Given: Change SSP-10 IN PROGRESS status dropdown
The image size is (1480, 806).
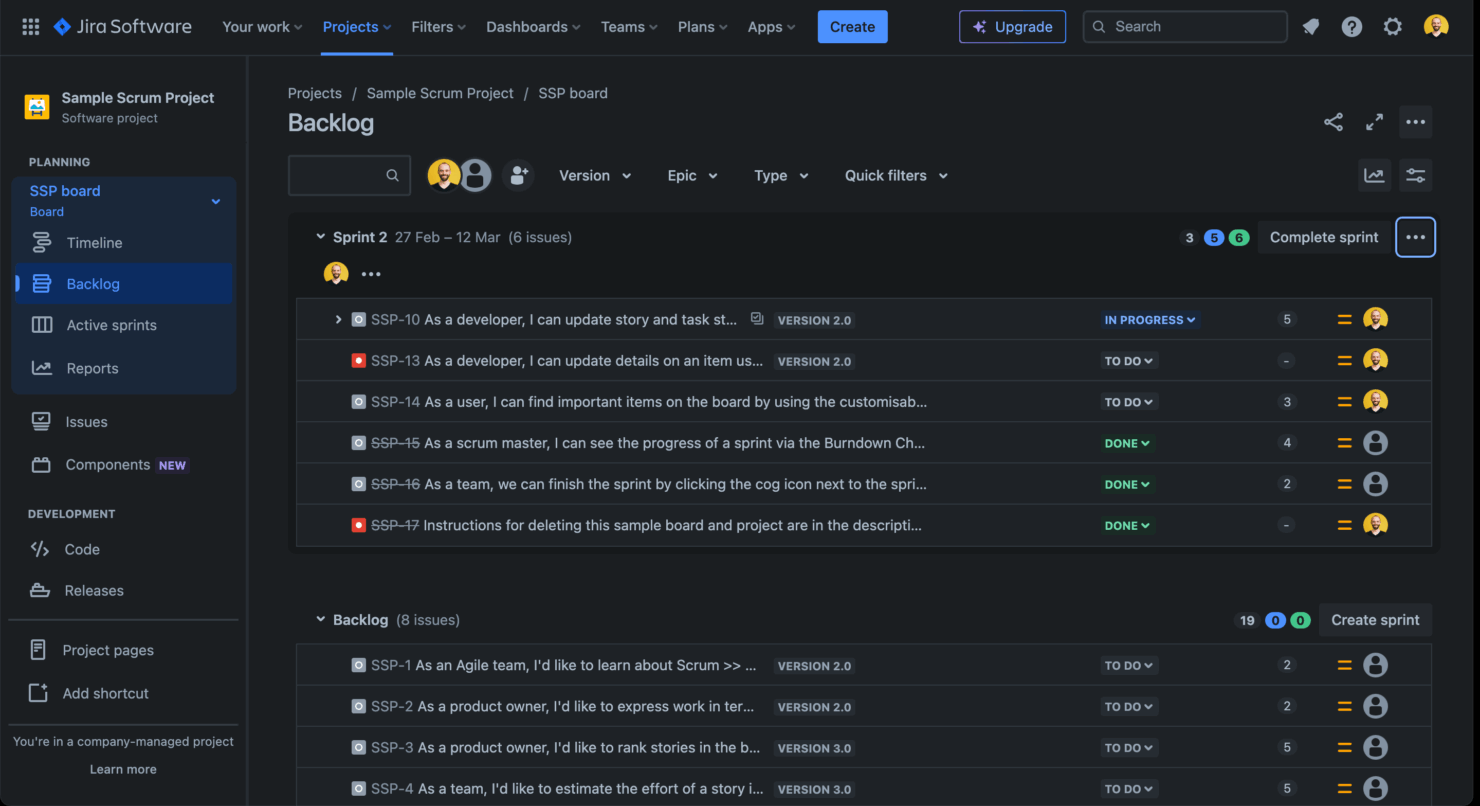Looking at the screenshot, I should click(x=1150, y=320).
